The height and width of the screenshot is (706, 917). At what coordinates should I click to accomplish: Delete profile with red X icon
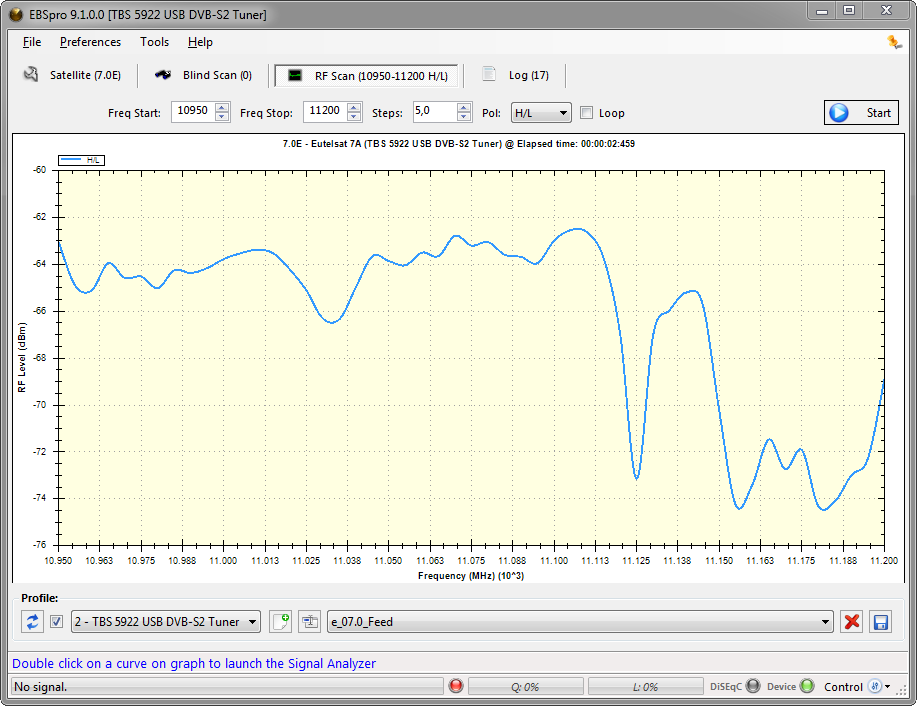pos(852,621)
